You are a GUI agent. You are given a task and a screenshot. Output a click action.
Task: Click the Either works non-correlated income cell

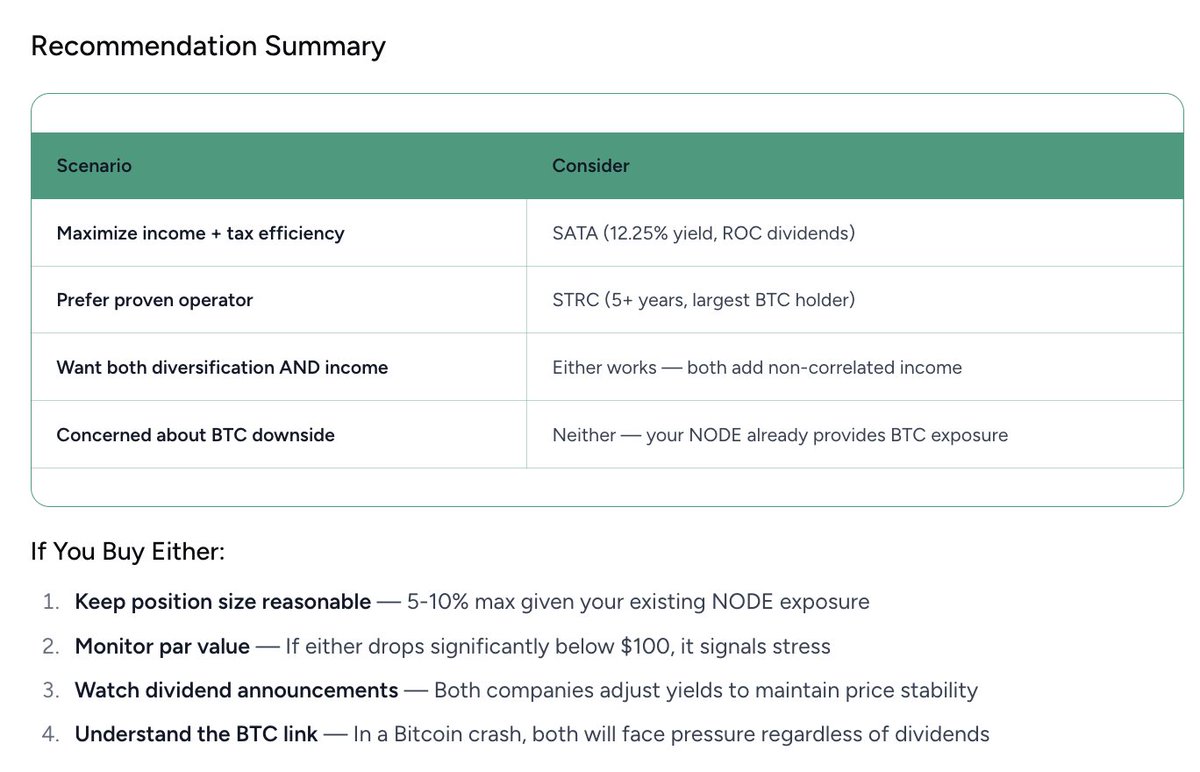[x=757, y=367]
